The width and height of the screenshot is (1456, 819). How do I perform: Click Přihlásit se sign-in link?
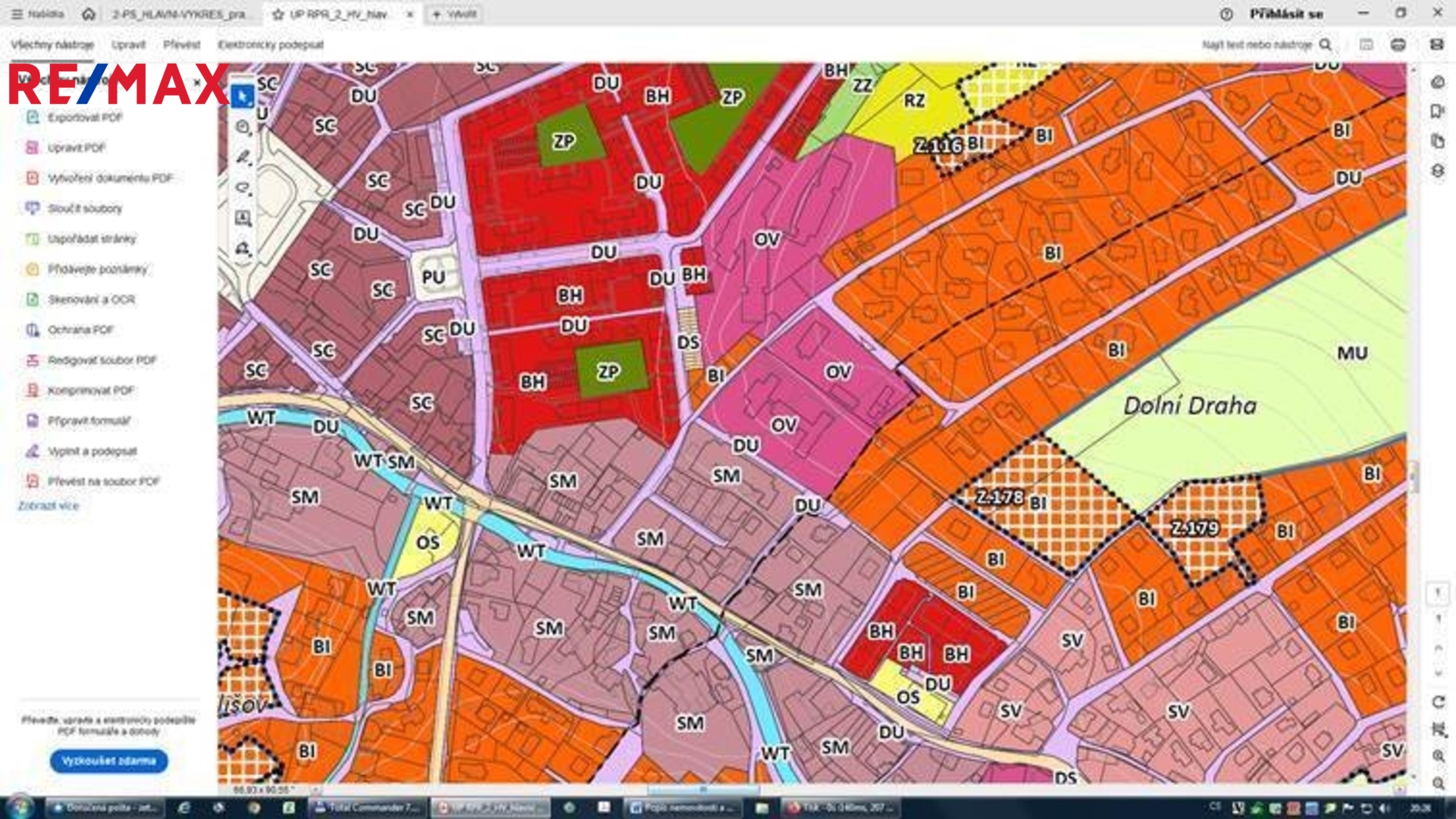point(1285,14)
